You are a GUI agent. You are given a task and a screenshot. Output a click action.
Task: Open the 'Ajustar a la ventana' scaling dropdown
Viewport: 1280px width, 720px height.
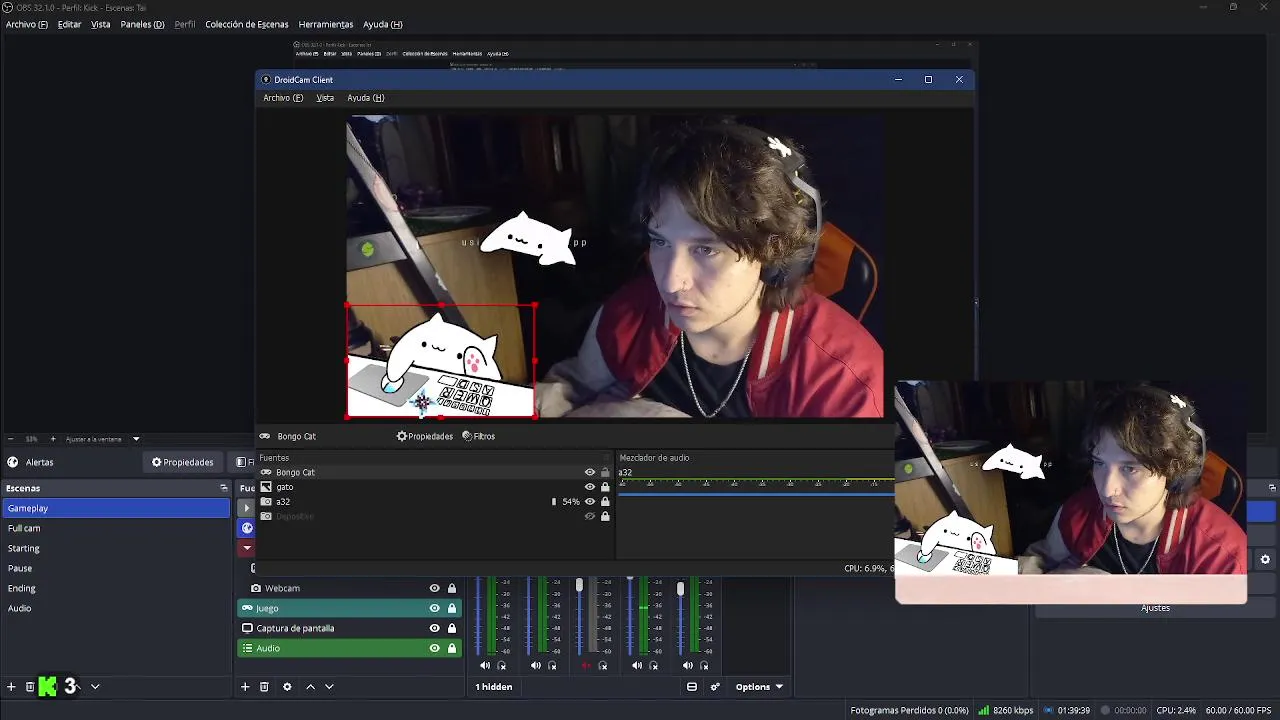click(x=103, y=439)
